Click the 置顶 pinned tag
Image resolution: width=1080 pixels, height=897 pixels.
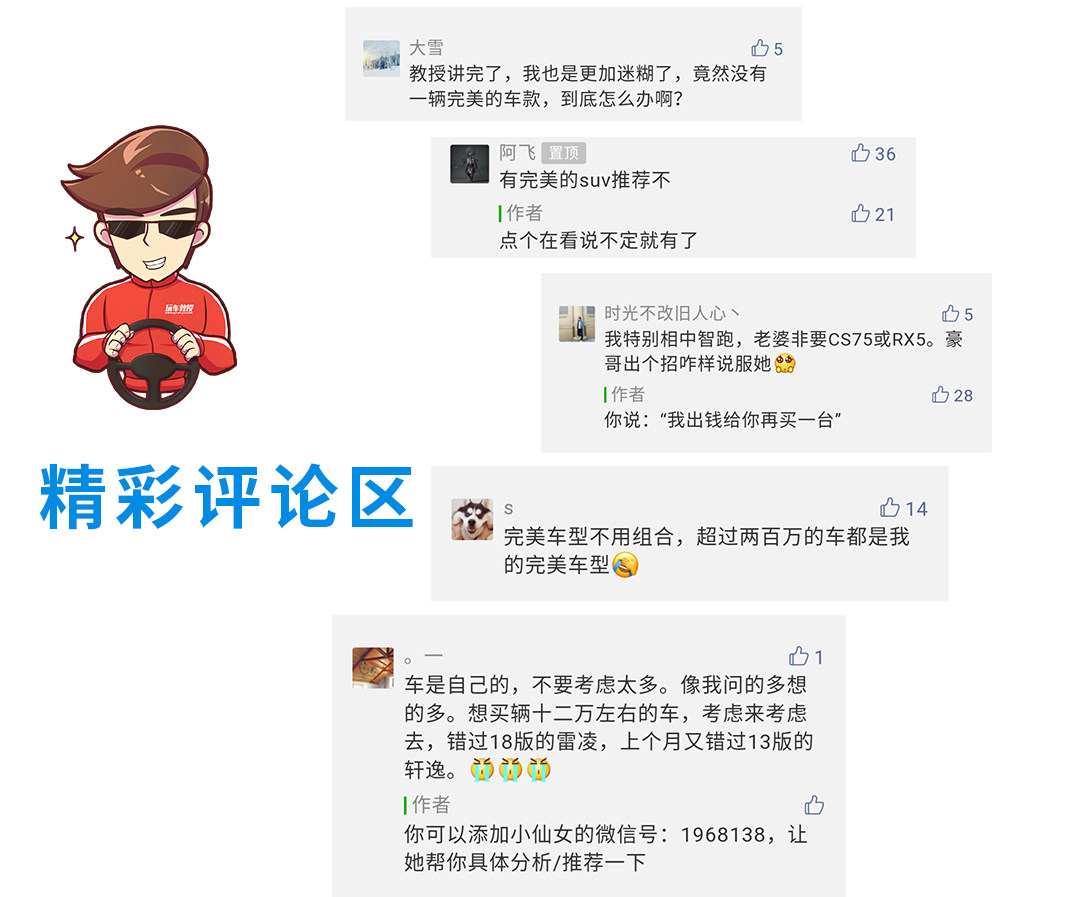coord(563,153)
